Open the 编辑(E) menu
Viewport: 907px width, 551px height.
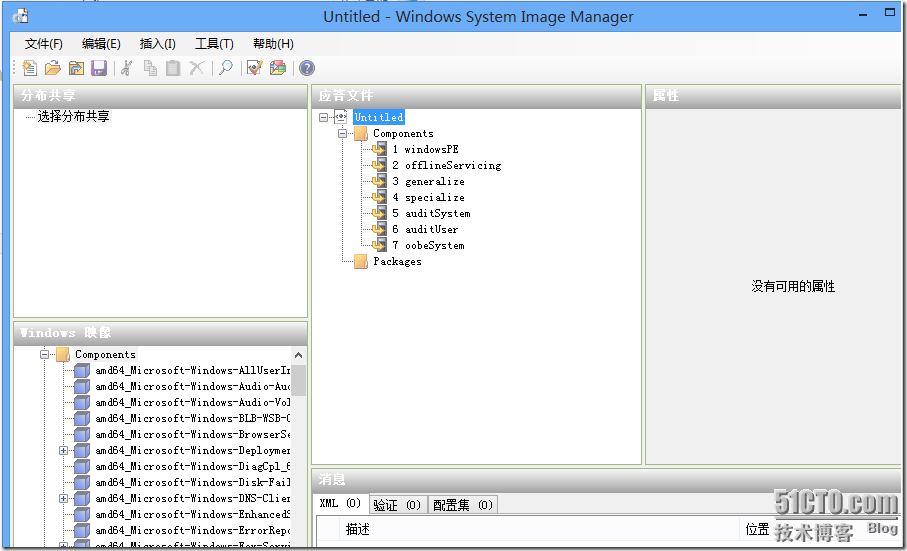point(101,44)
